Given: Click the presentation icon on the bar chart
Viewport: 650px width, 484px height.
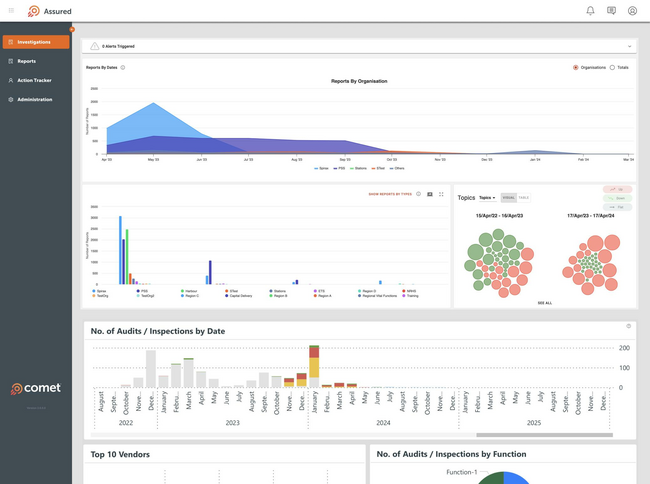Looking at the screenshot, I should [x=430, y=194].
